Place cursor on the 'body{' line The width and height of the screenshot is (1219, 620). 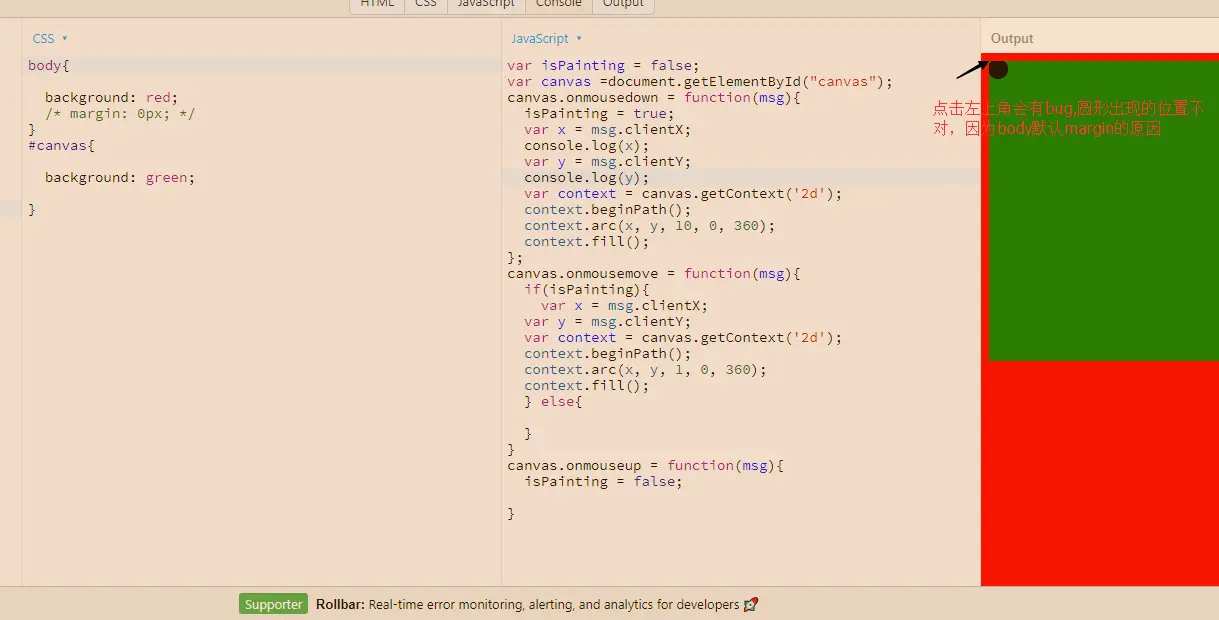coord(49,65)
